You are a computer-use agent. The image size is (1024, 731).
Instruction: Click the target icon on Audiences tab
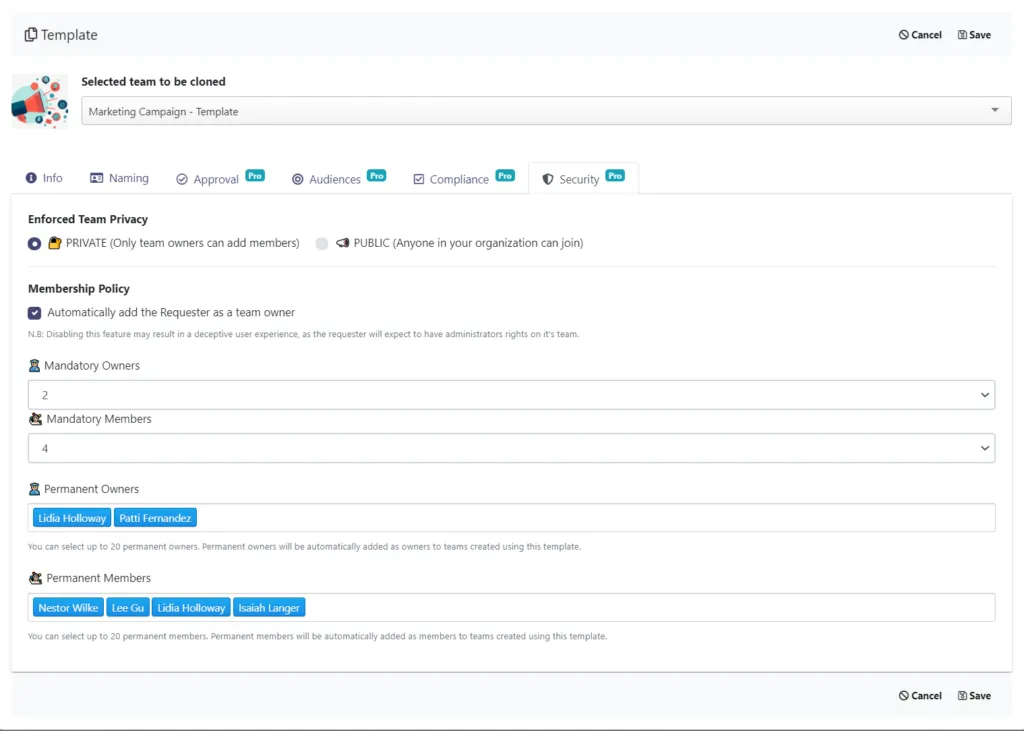coord(297,179)
